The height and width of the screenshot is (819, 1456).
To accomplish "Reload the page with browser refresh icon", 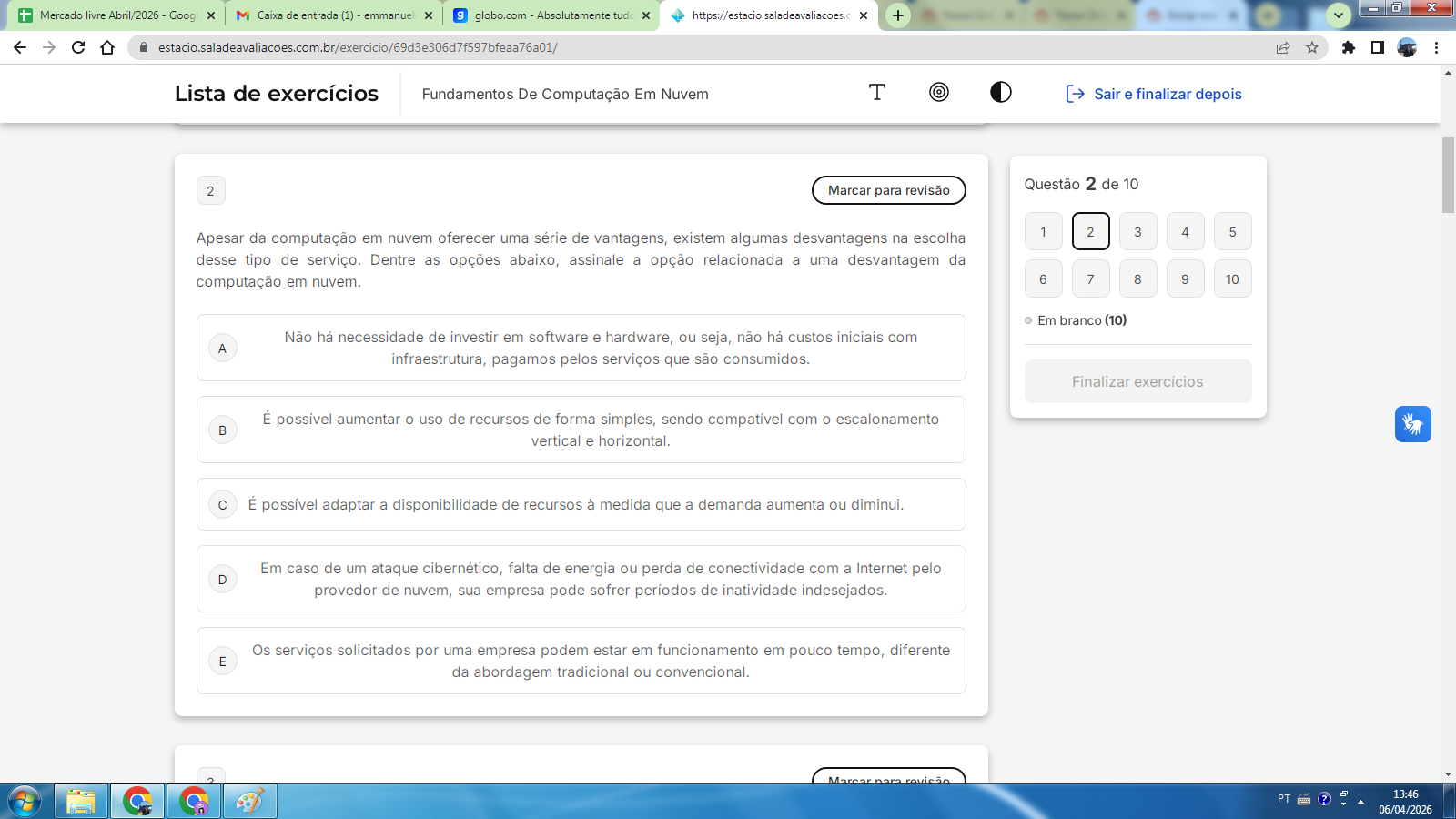I will [x=78, y=47].
